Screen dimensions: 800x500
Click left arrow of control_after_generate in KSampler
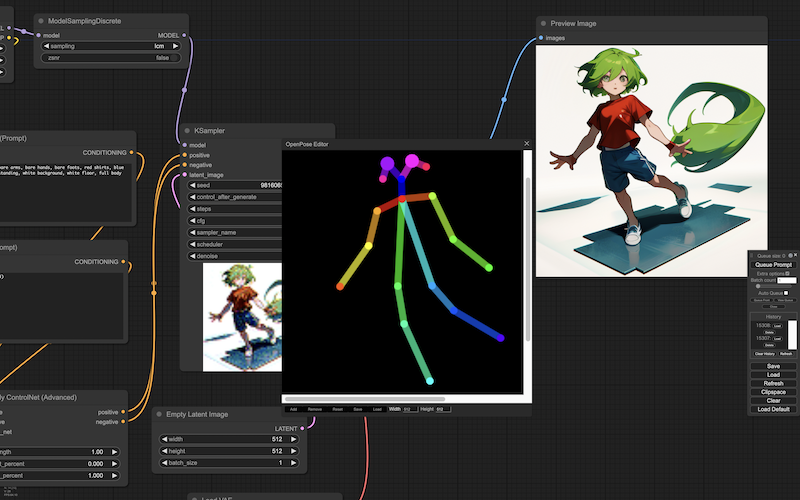pyautogui.click(x=192, y=197)
